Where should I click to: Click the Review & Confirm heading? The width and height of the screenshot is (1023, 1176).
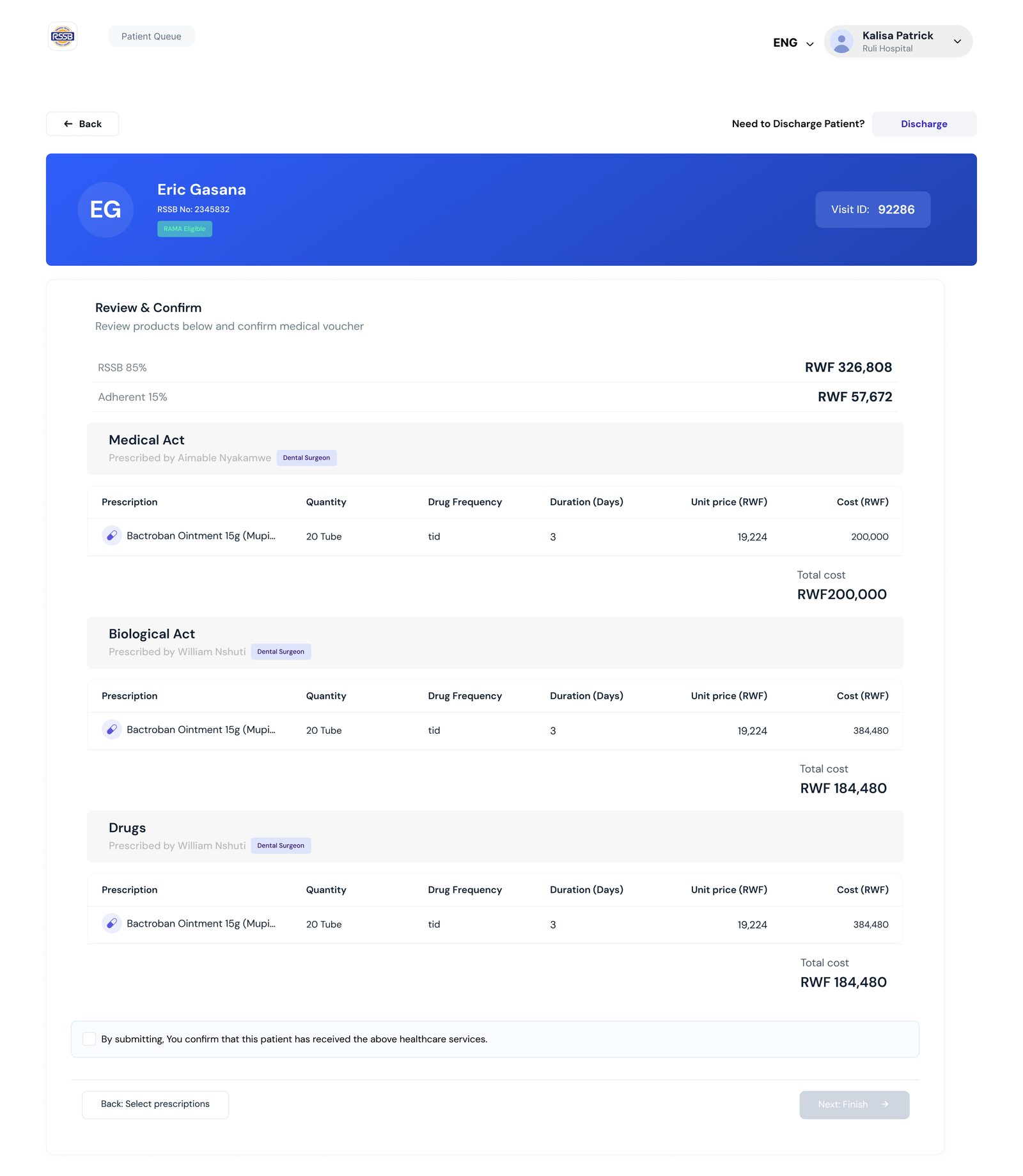click(x=148, y=308)
